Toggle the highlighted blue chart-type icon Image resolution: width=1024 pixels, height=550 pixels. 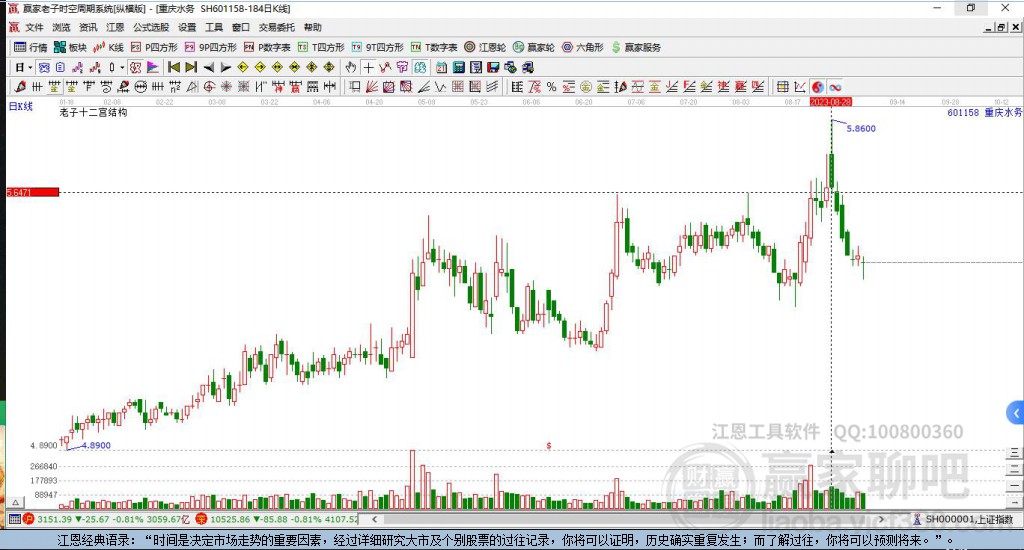[43, 67]
